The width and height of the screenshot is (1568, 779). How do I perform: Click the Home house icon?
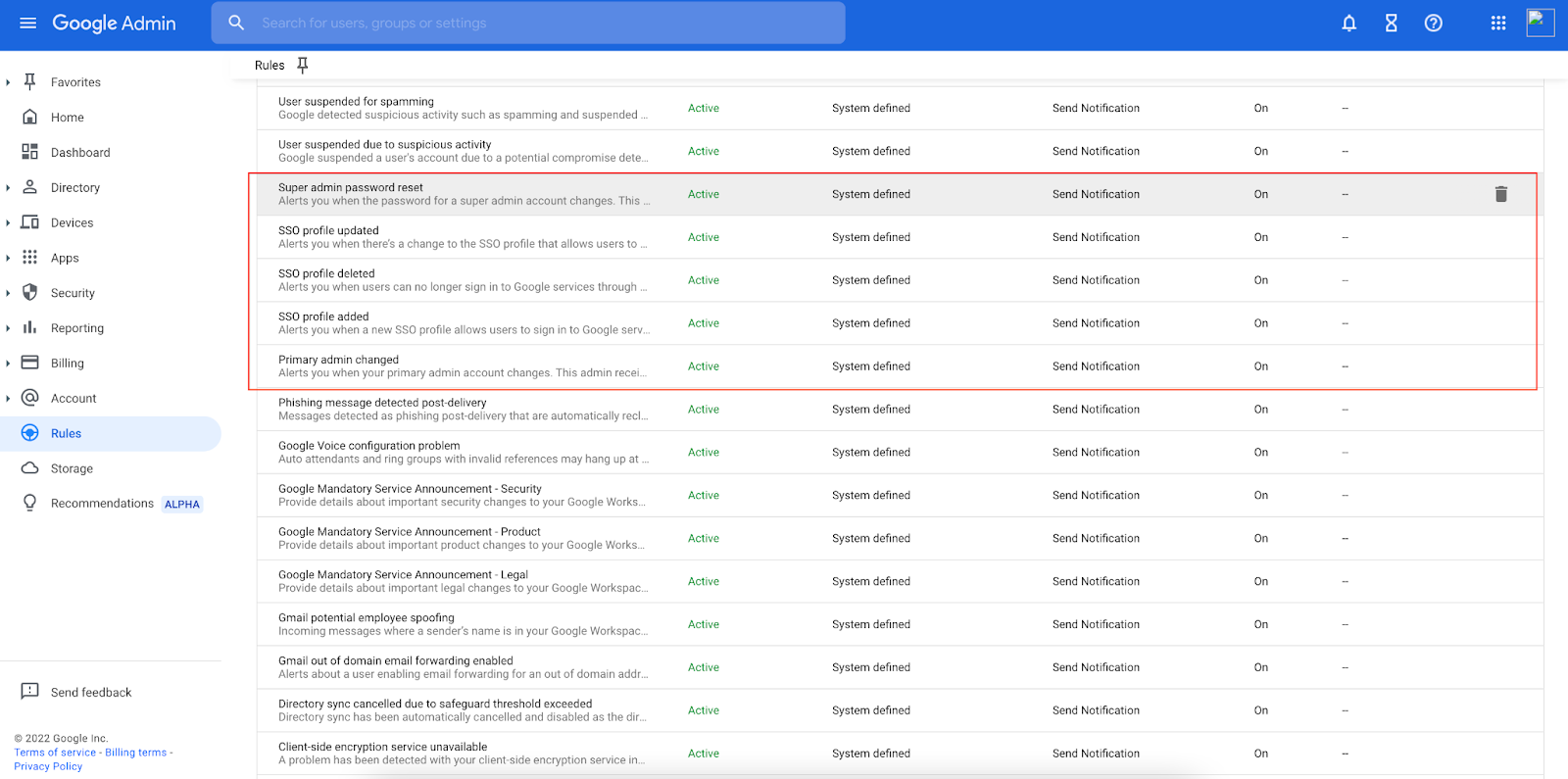pos(30,117)
